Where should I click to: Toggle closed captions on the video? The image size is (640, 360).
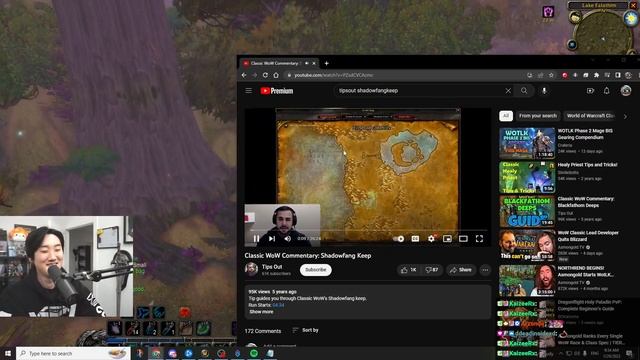pyautogui.click(x=415, y=239)
